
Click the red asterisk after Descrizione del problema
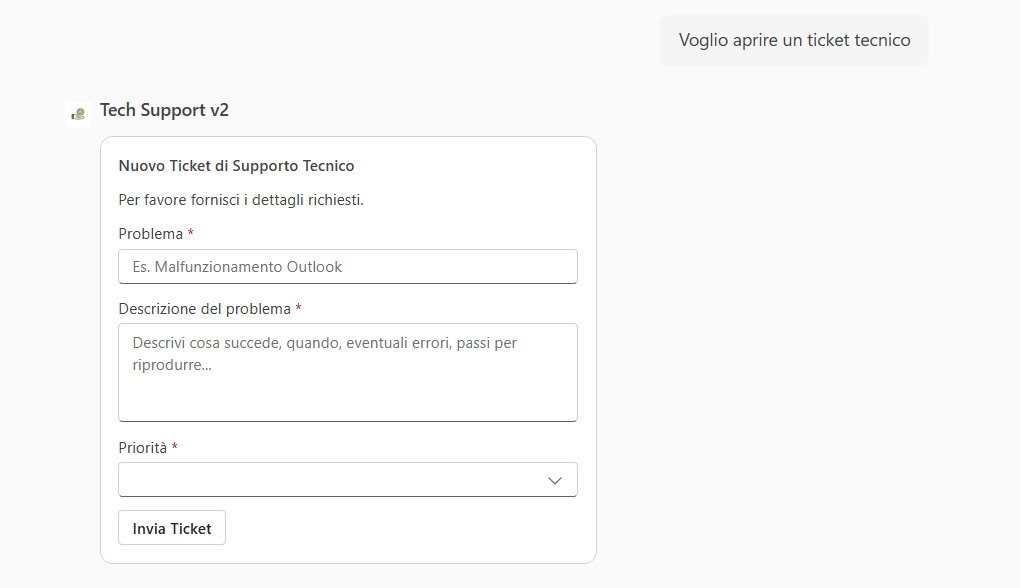tap(298, 308)
